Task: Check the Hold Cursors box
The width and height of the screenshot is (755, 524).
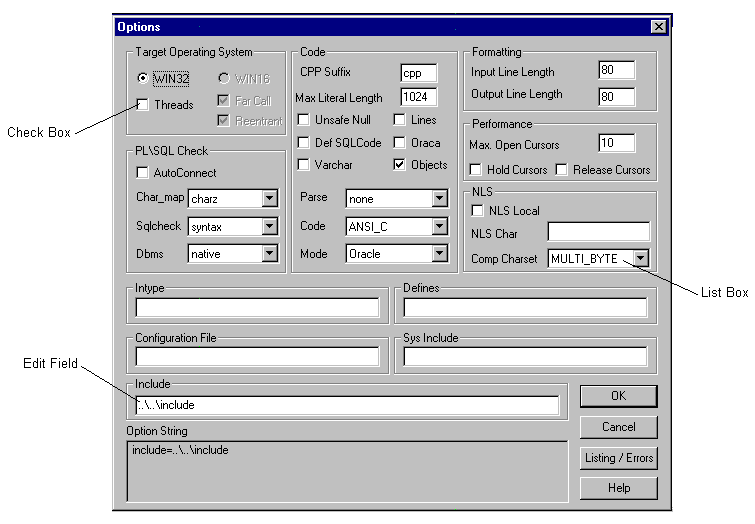Action: pos(475,169)
